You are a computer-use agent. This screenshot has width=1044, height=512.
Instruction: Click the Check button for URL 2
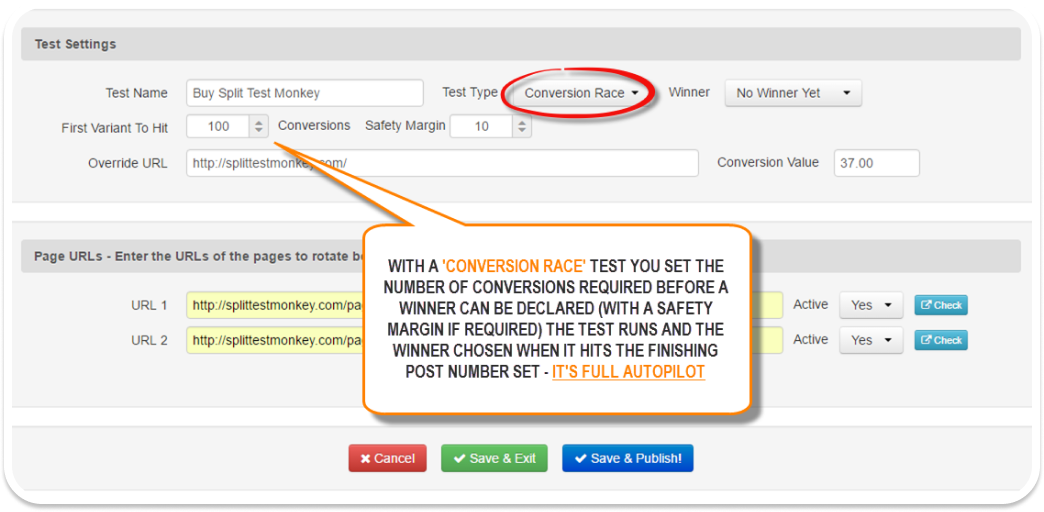pos(941,340)
